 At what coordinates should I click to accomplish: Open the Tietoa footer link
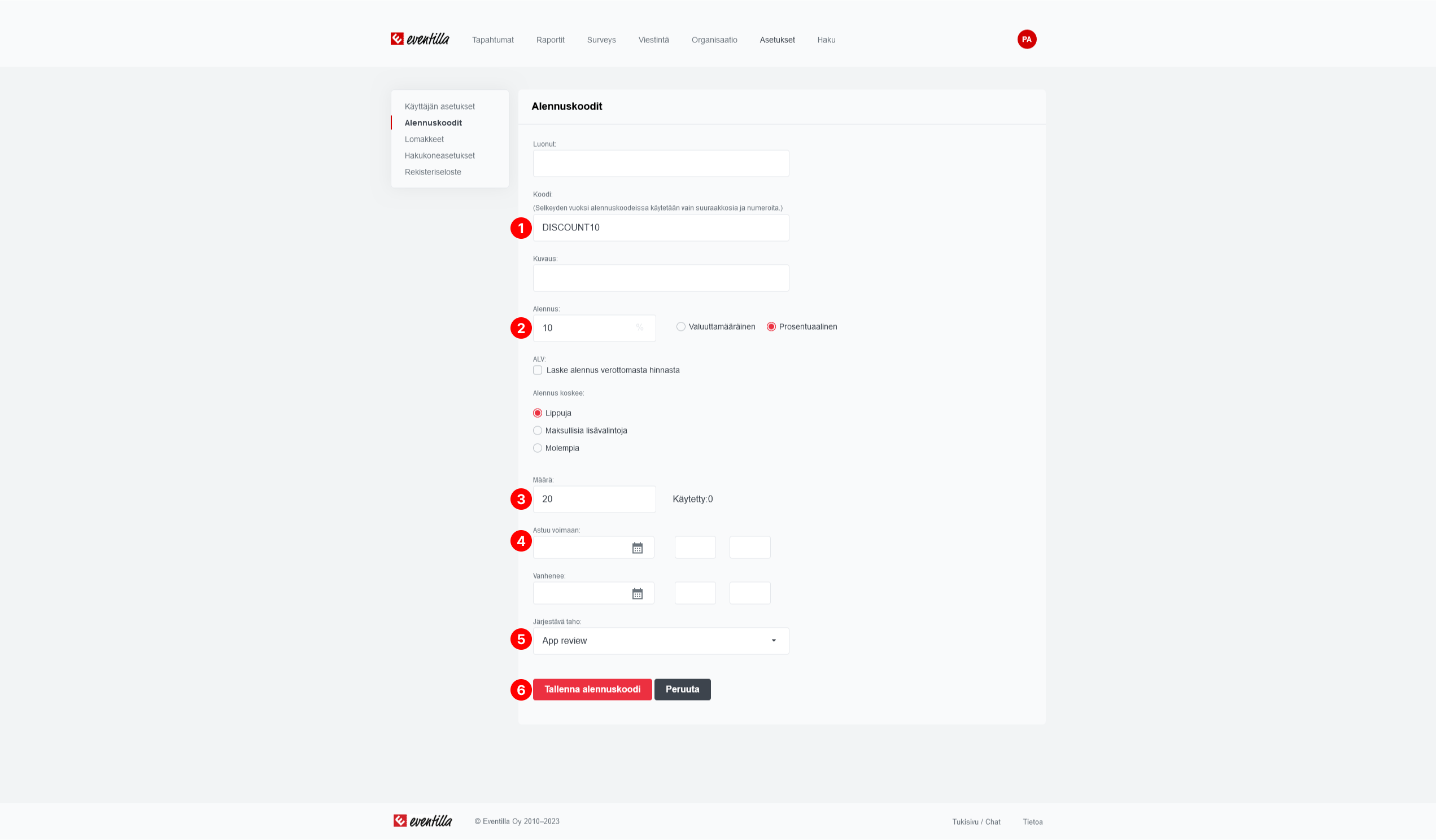click(1033, 822)
